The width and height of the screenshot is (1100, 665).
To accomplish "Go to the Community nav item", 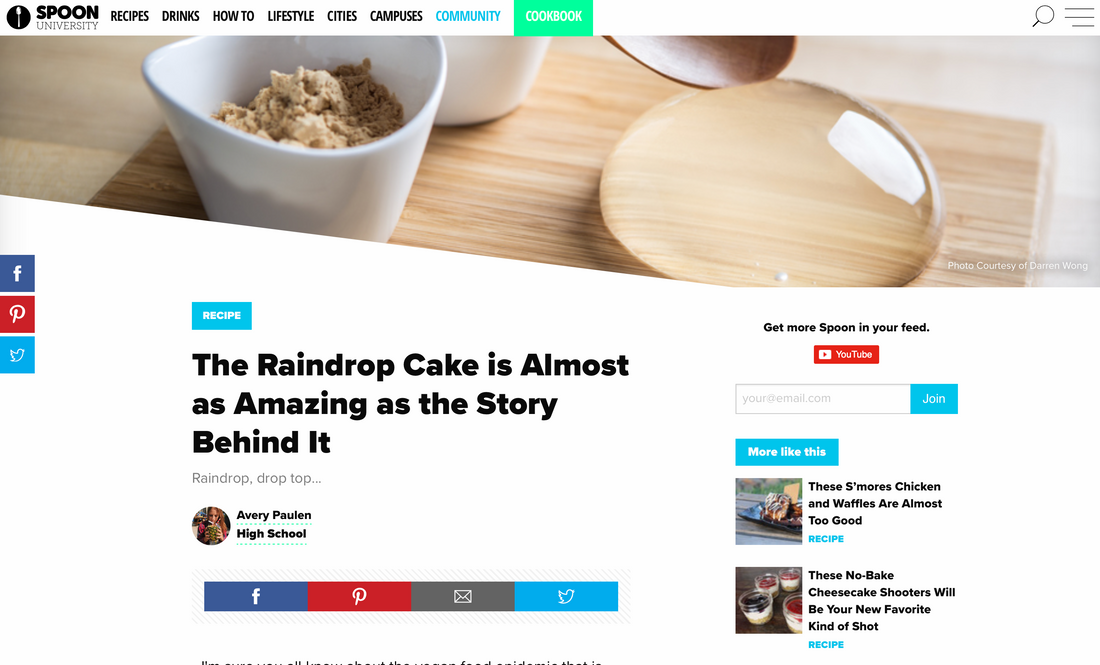I will [468, 17].
